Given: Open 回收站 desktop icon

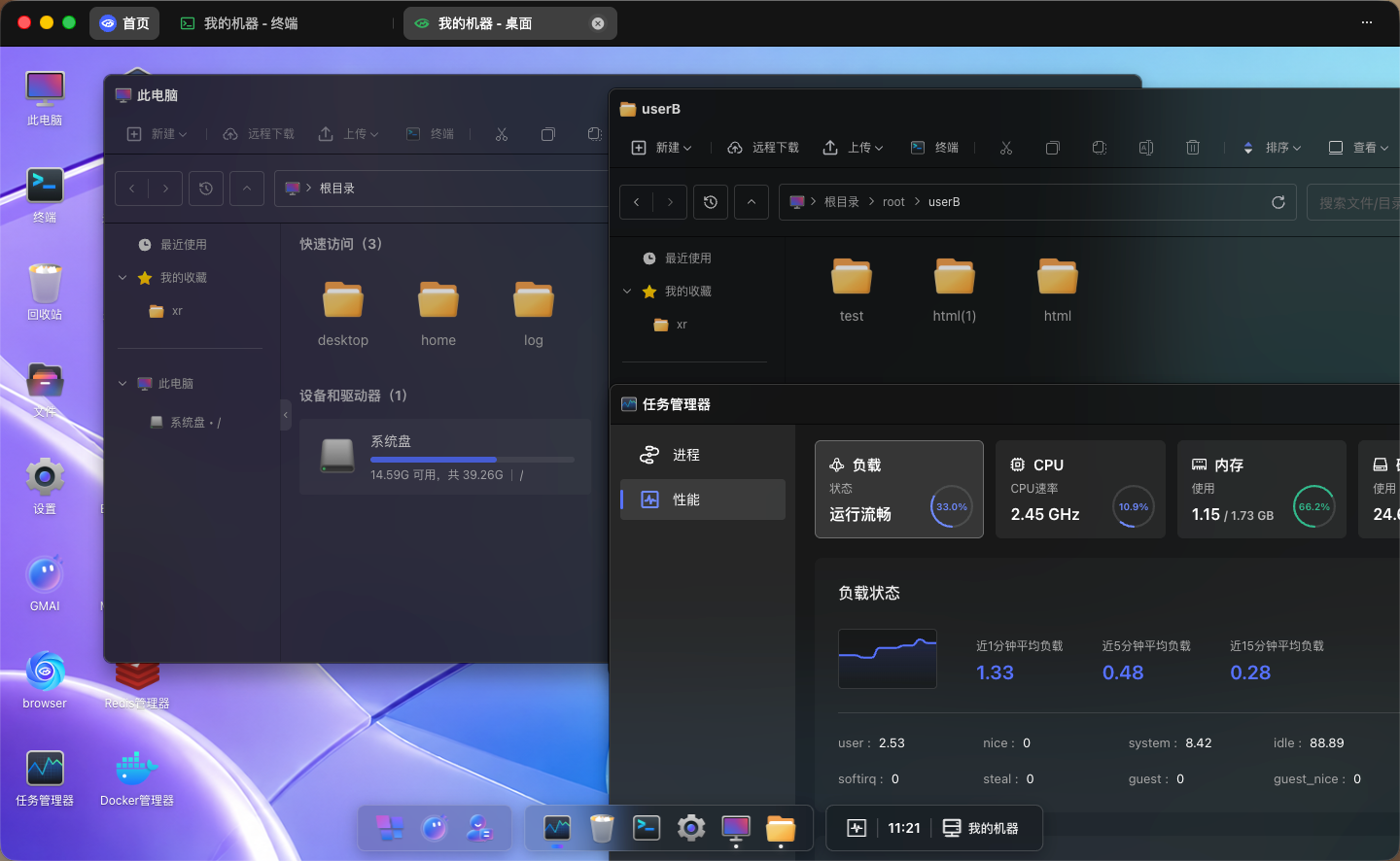Looking at the screenshot, I should pyautogui.click(x=45, y=293).
